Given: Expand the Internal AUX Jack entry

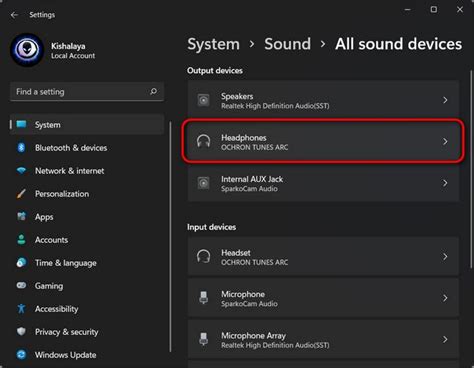Looking at the screenshot, I should pyautogui.click(x=323, y=183).
